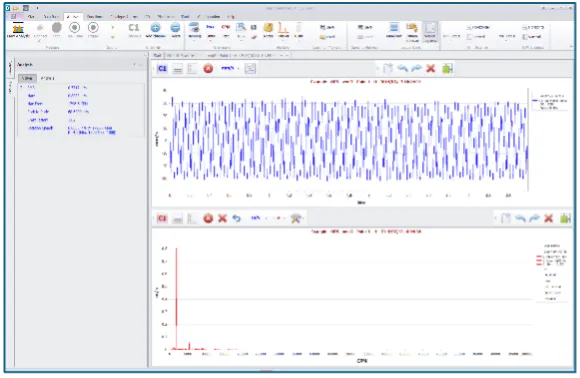
Task: Click the red X icon above lower plot
Action: (549, 219)
